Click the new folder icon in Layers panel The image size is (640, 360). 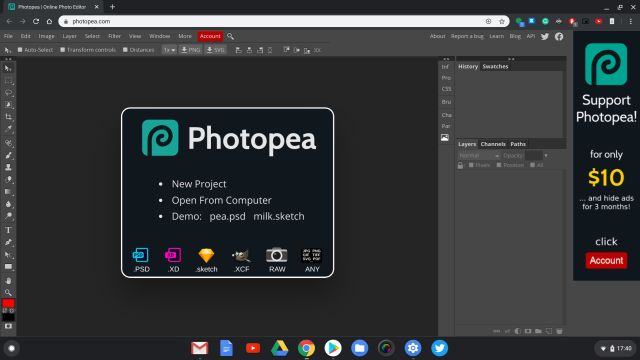(538, 331)
